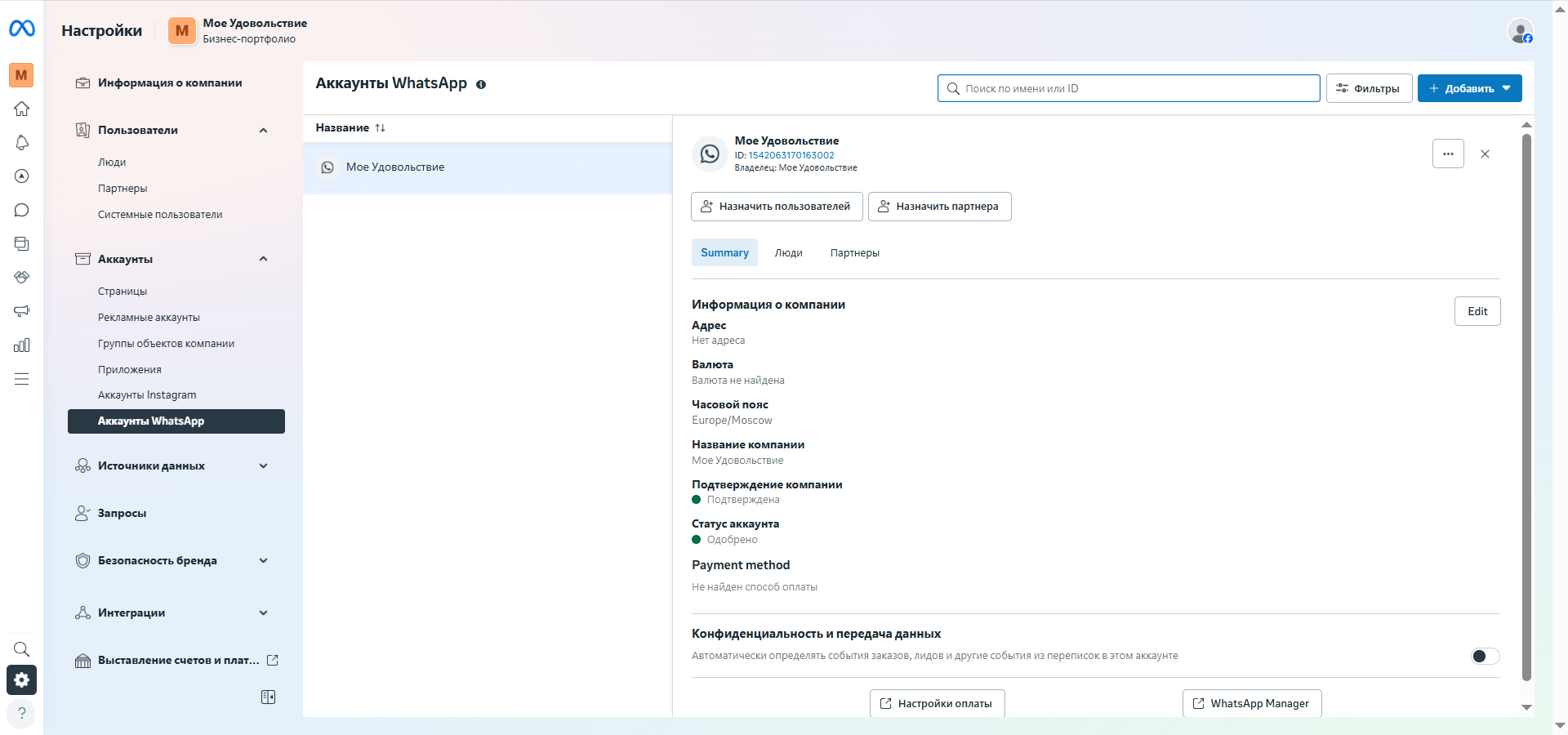The width and height of the screenshot is (1568, 735).
Task: Click the info icon beside Аккаунты WhatsApp
Action: tap(481, 85)
